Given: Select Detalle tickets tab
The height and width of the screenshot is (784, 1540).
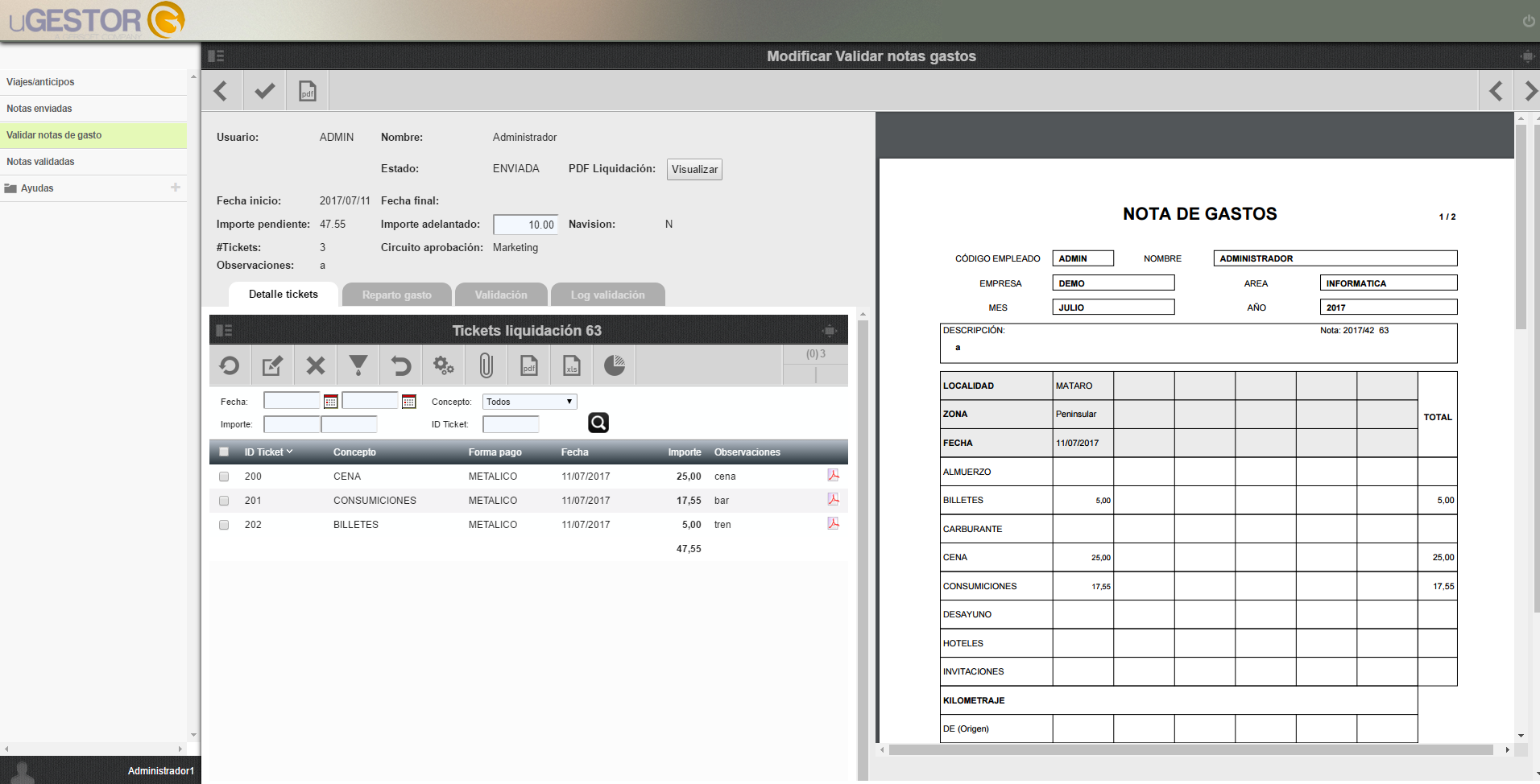Looking at the screenshot, I should click(x=284, y=295).
